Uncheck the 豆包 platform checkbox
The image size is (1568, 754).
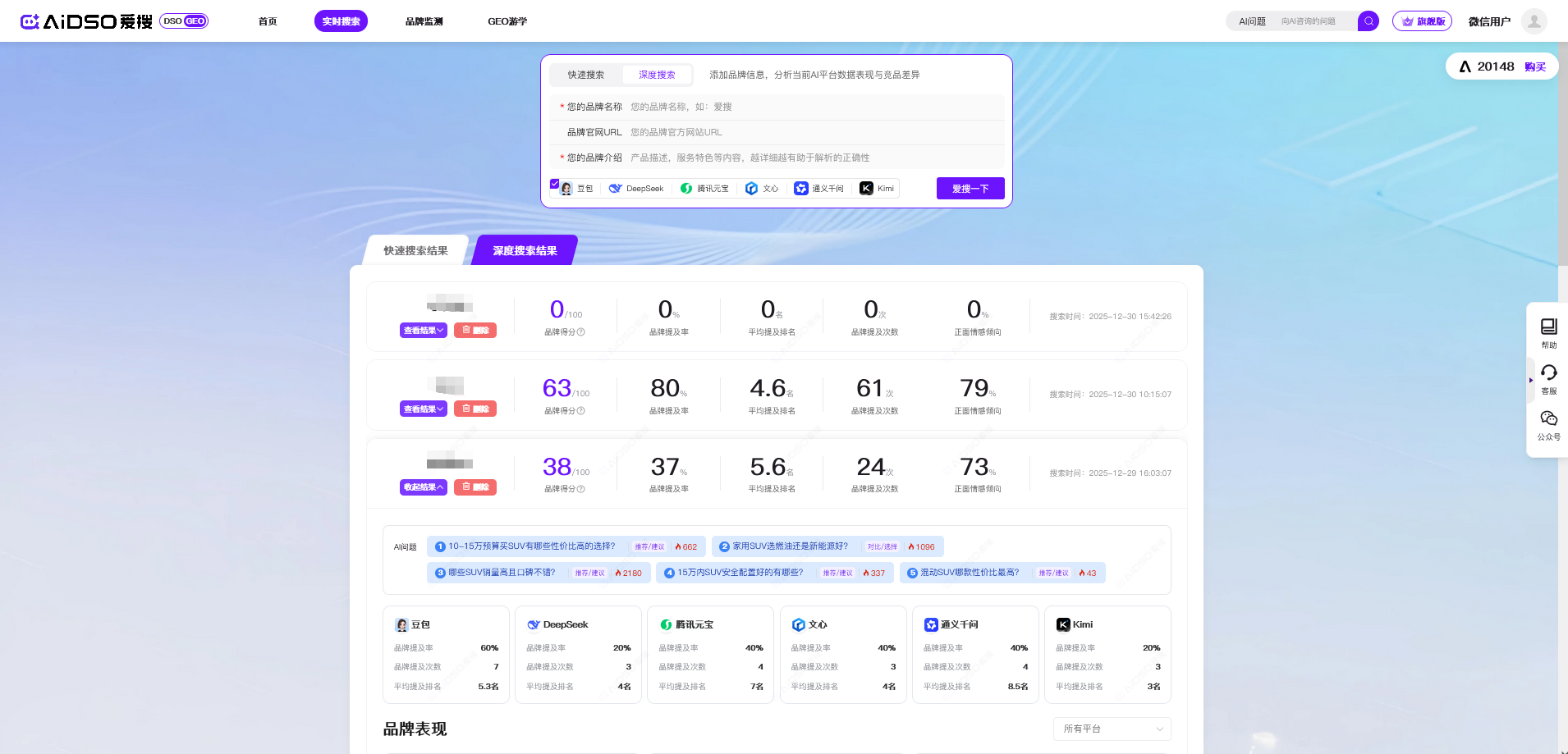click(555, 184)
